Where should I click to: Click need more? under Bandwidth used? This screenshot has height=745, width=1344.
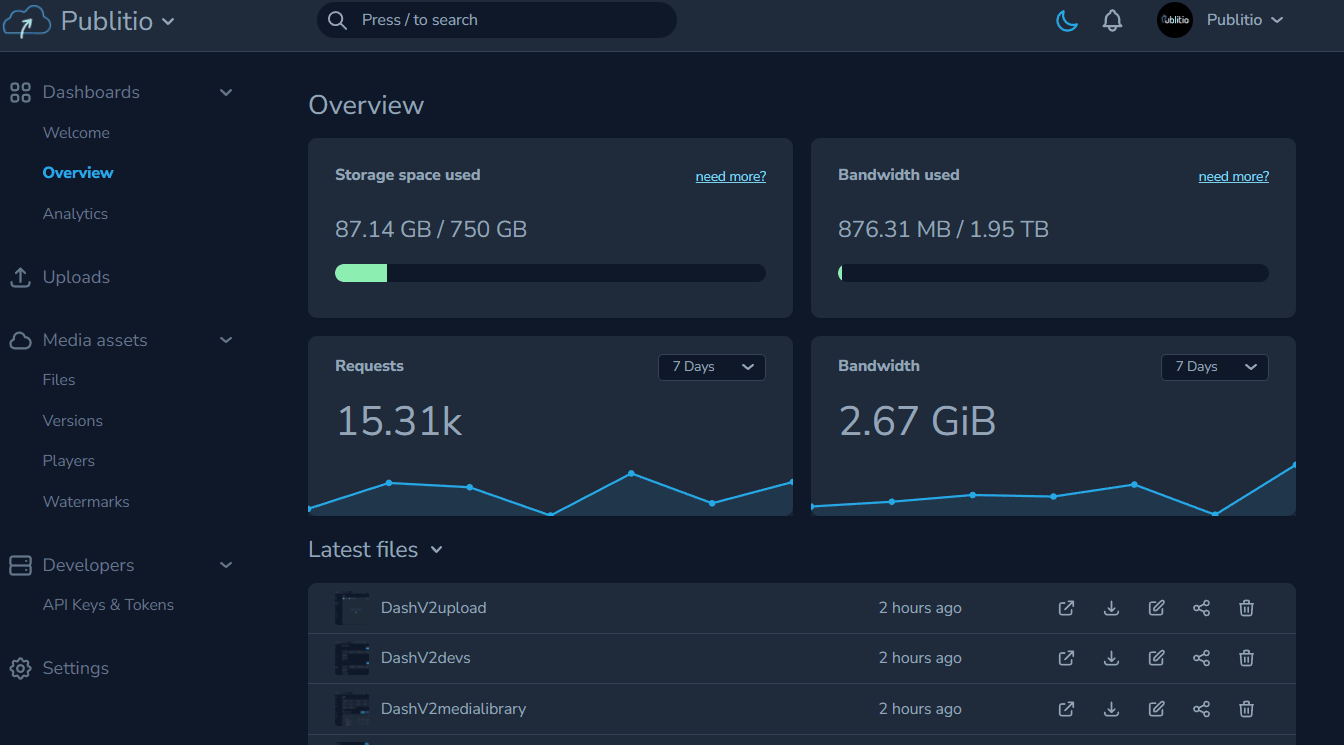click(x=1234, y=176)
